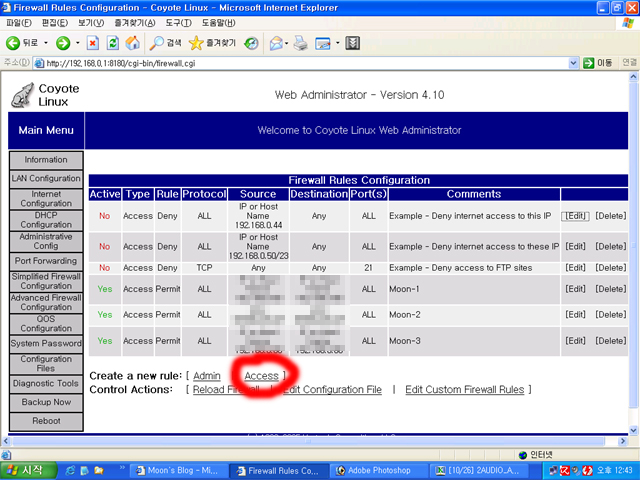The height and width of the screenshot is (480, 640).
Task: Open the Back button history dropdown arrow
Action: [x=46, y=43]
